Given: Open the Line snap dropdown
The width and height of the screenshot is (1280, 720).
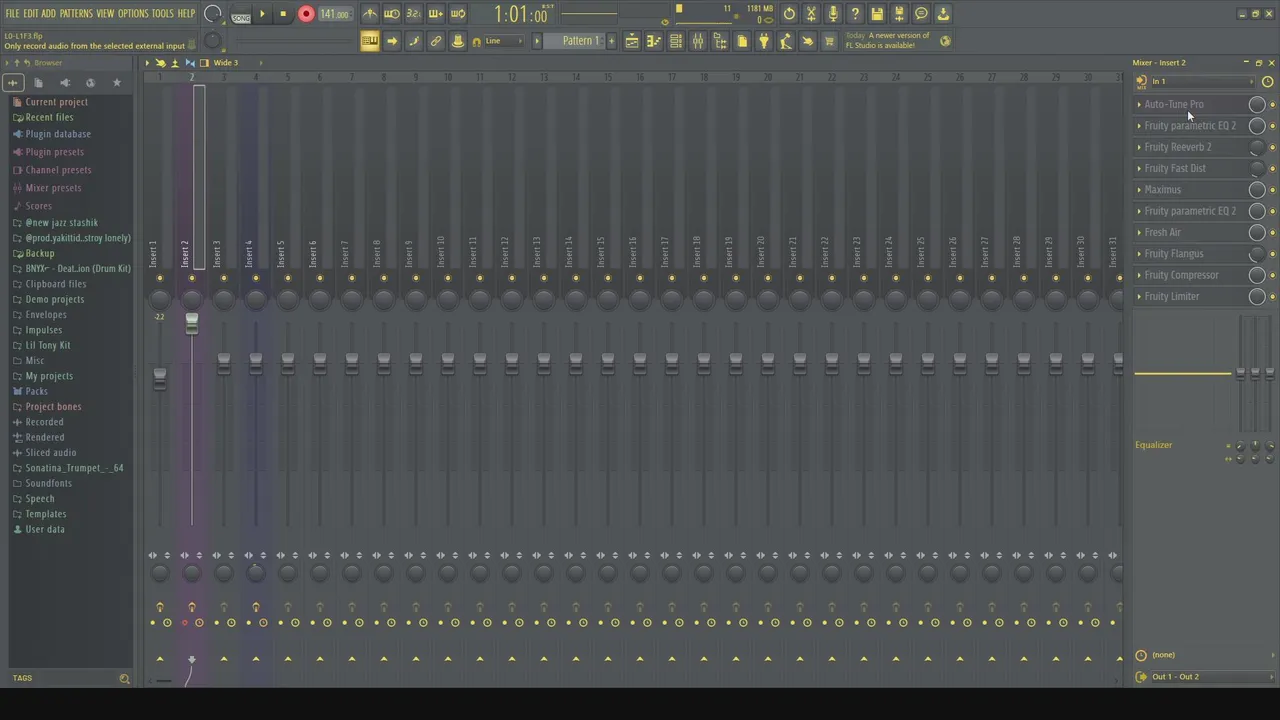Looking at the screenshot, I should point(505,41).
